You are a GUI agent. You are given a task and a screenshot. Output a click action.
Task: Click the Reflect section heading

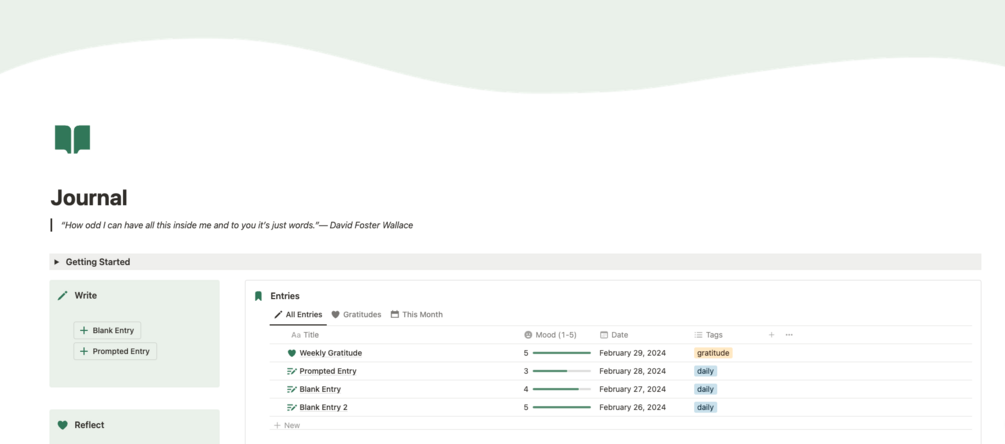(89, 425)
